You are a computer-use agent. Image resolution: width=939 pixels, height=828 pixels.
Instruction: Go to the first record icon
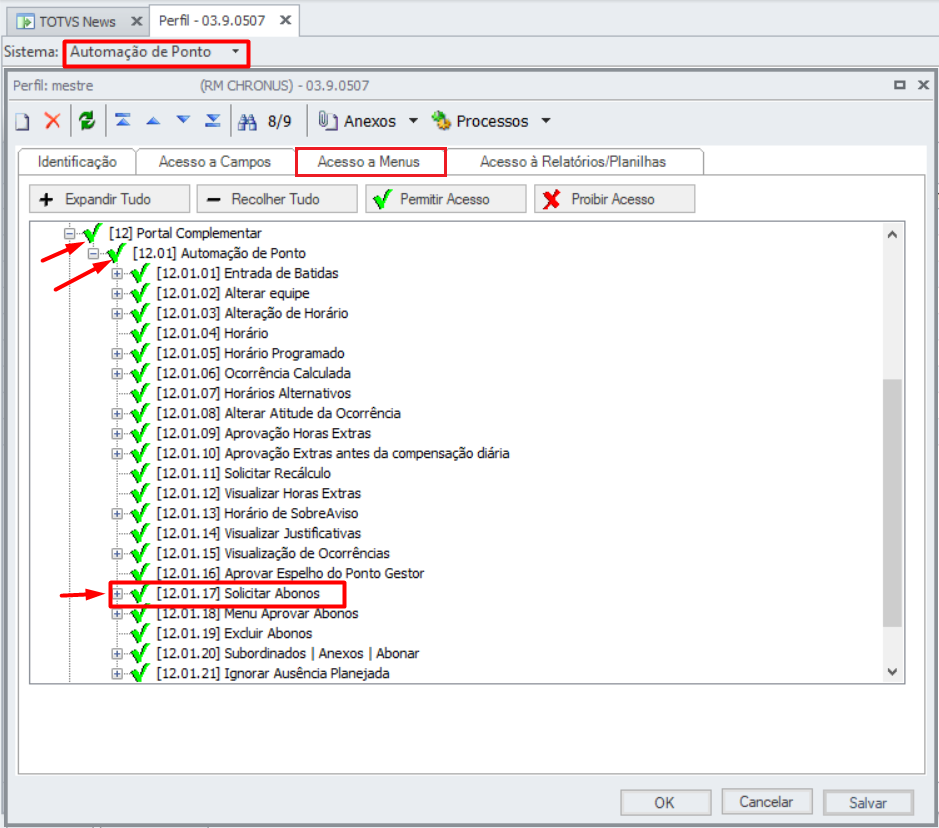point(123,120)
